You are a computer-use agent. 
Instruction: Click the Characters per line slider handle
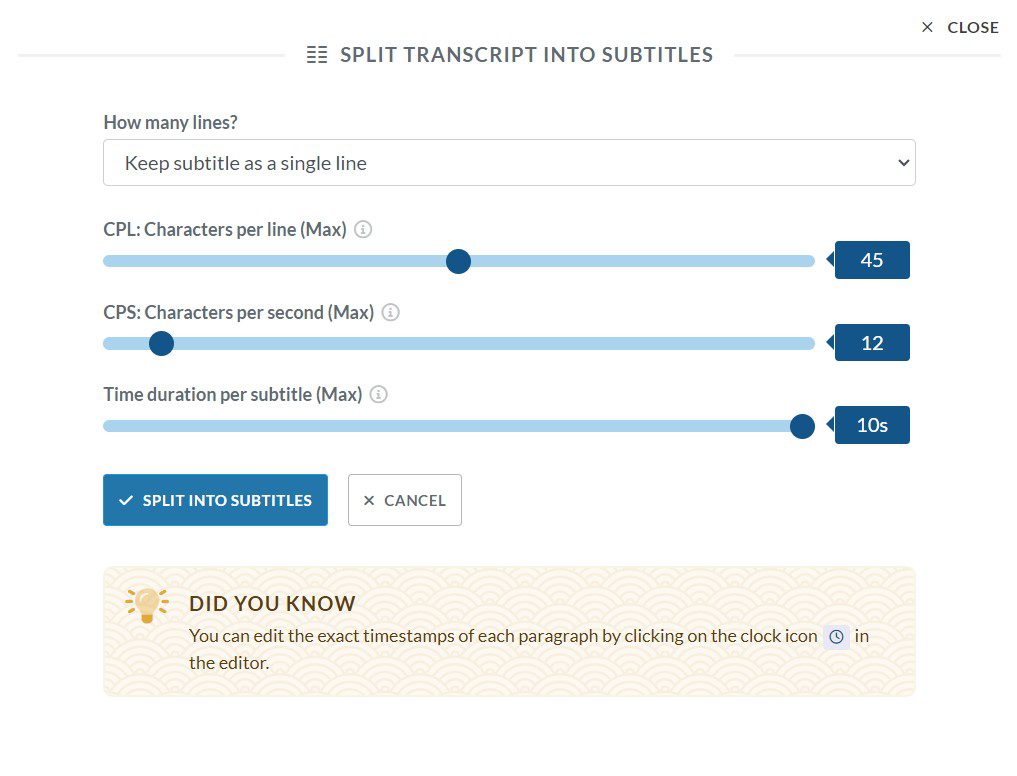(x=458, y=261)
